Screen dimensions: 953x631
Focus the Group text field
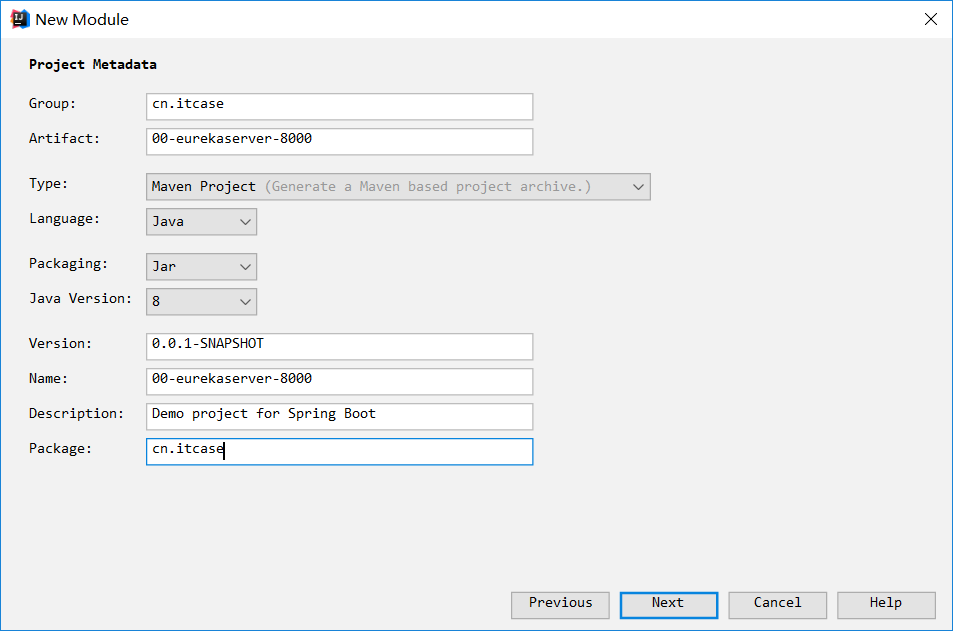tap(339, 106)
